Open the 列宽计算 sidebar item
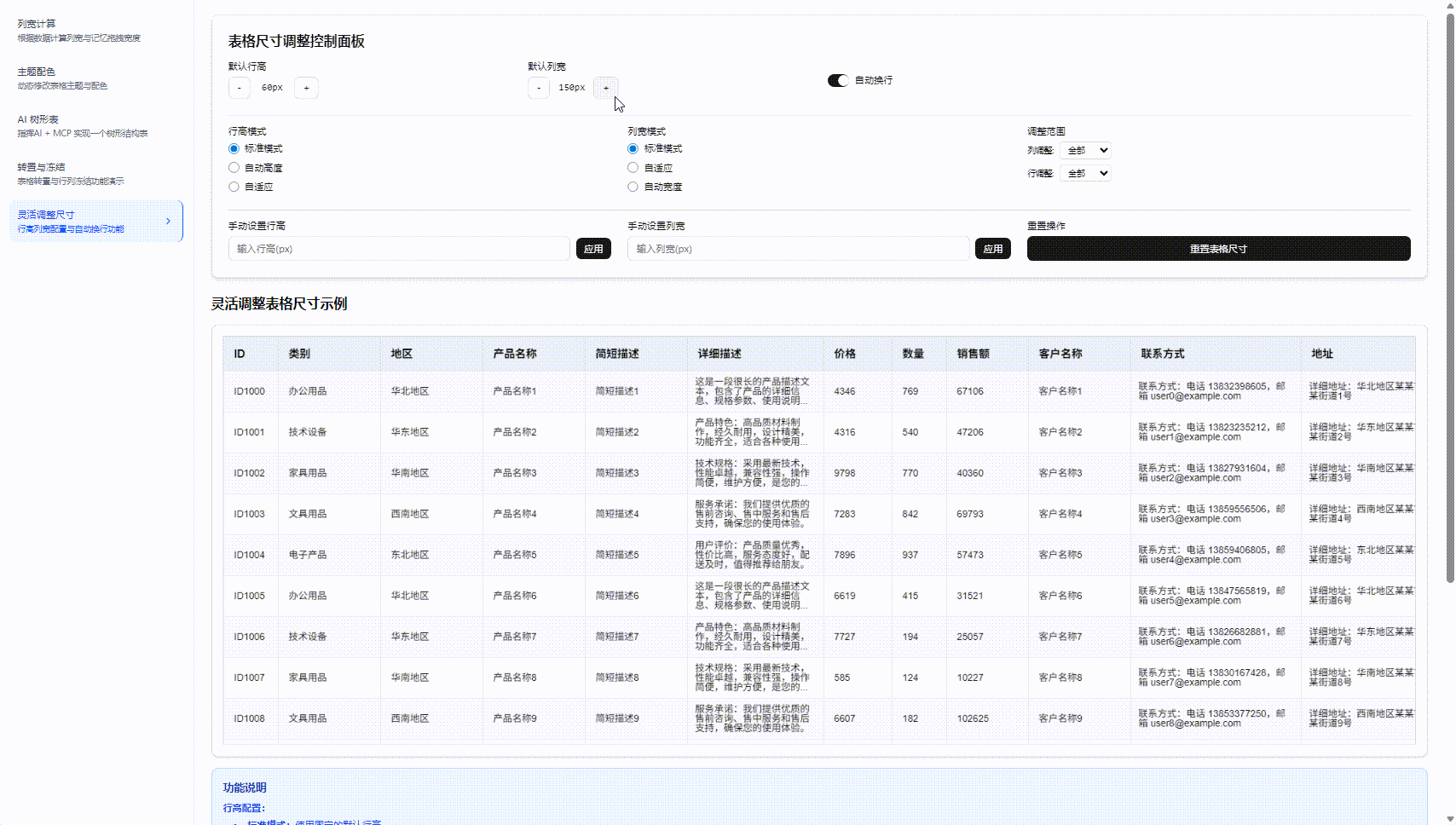Viewport: 1456px width, 825px height. pos(96,31)
